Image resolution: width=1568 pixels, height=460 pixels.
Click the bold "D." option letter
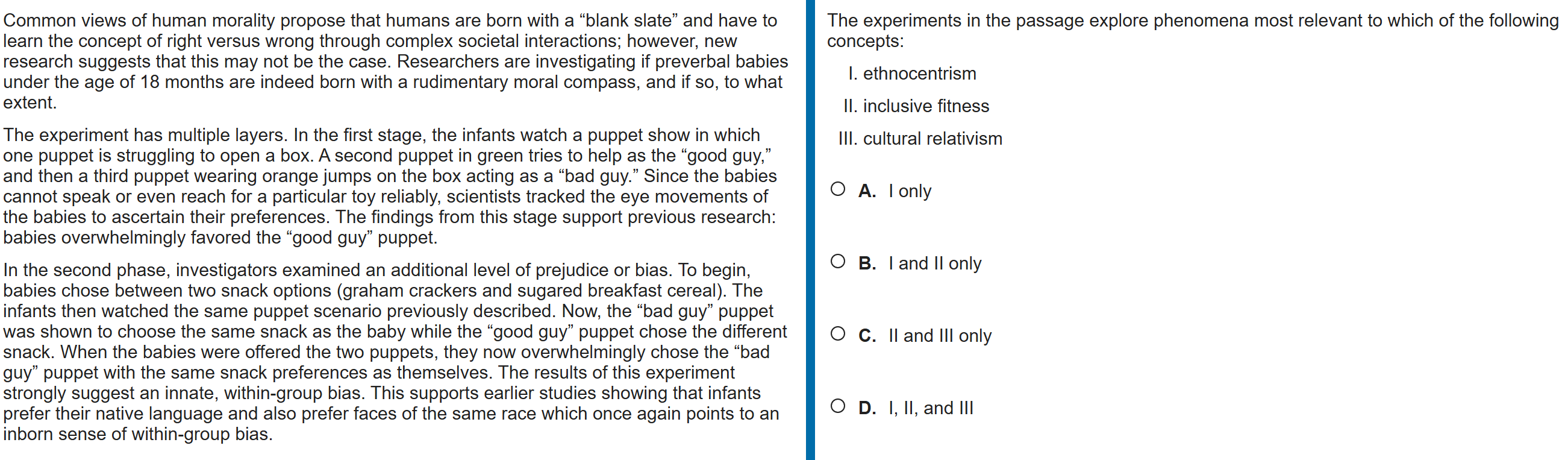[x=867, y=408]
